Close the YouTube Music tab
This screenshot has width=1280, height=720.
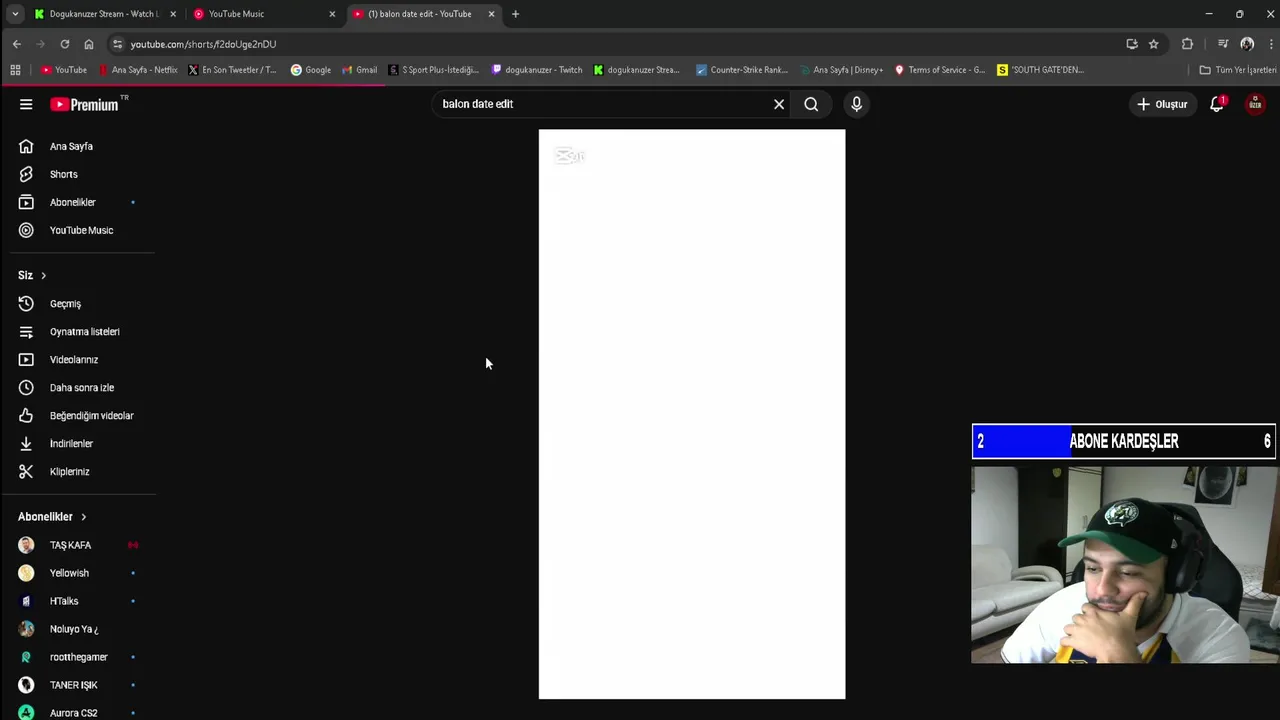click(332, 14)
